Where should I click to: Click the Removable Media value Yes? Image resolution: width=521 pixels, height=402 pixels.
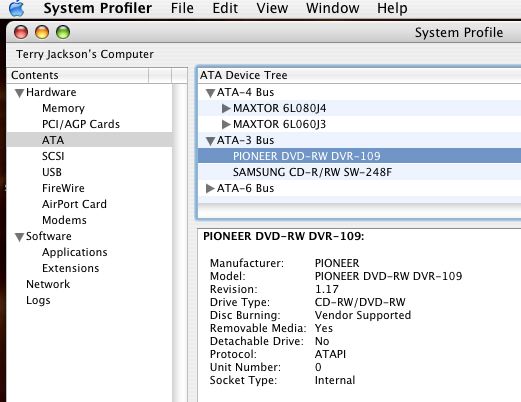tap(324, 328)
